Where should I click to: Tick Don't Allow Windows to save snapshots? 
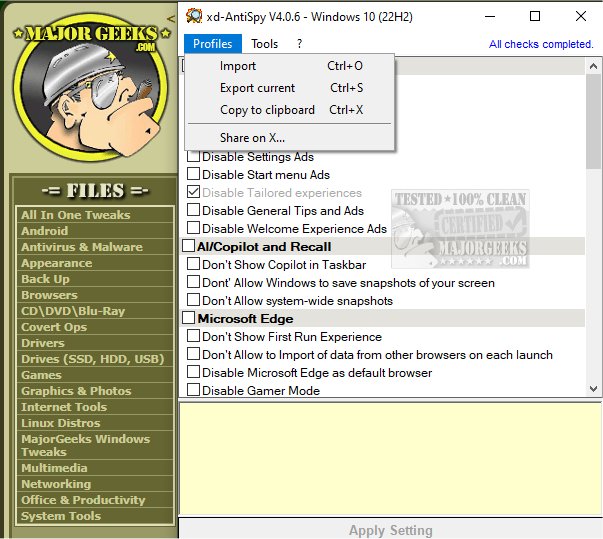pyautogui.click(x=193, y=282)
